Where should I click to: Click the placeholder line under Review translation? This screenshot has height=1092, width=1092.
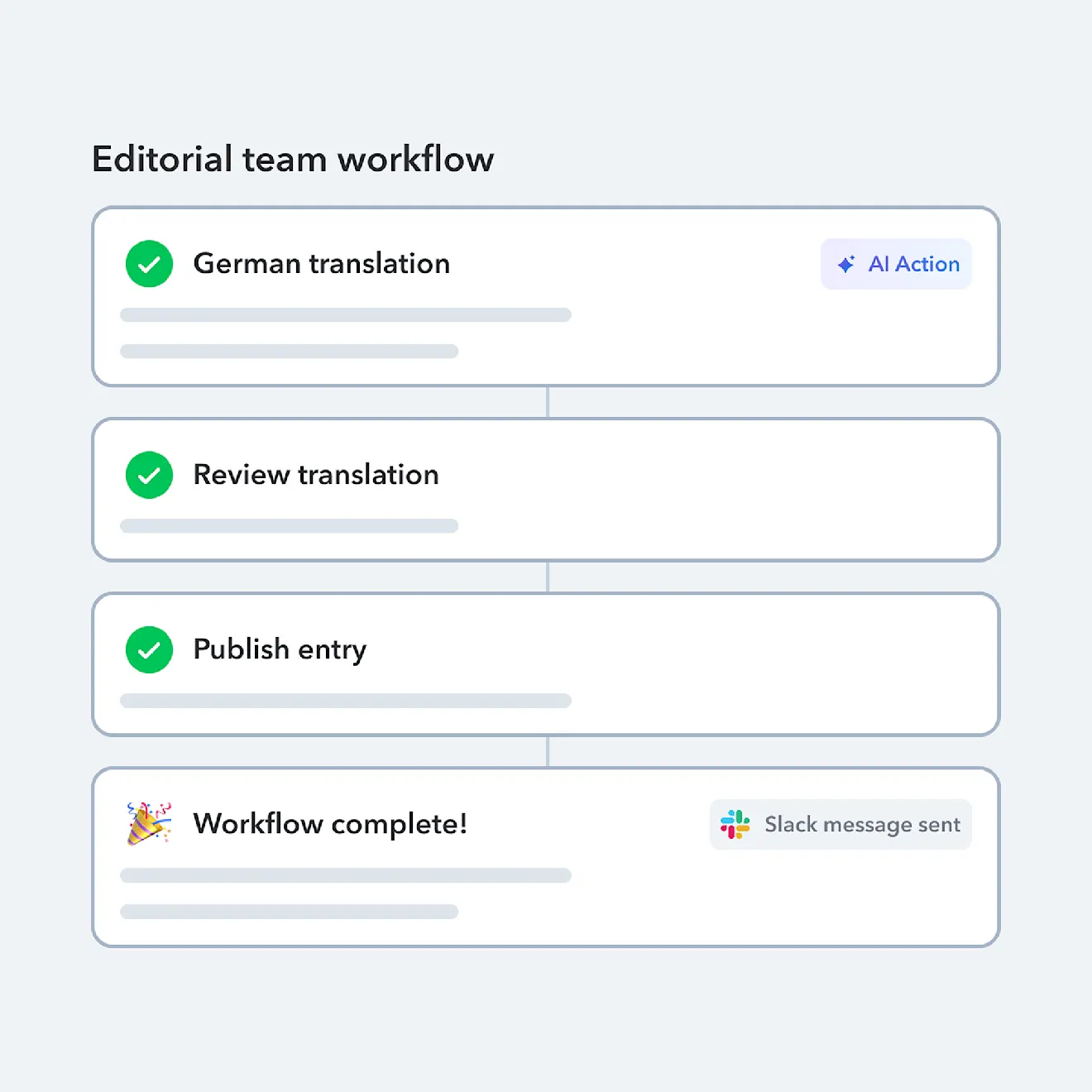click(289, 526)
